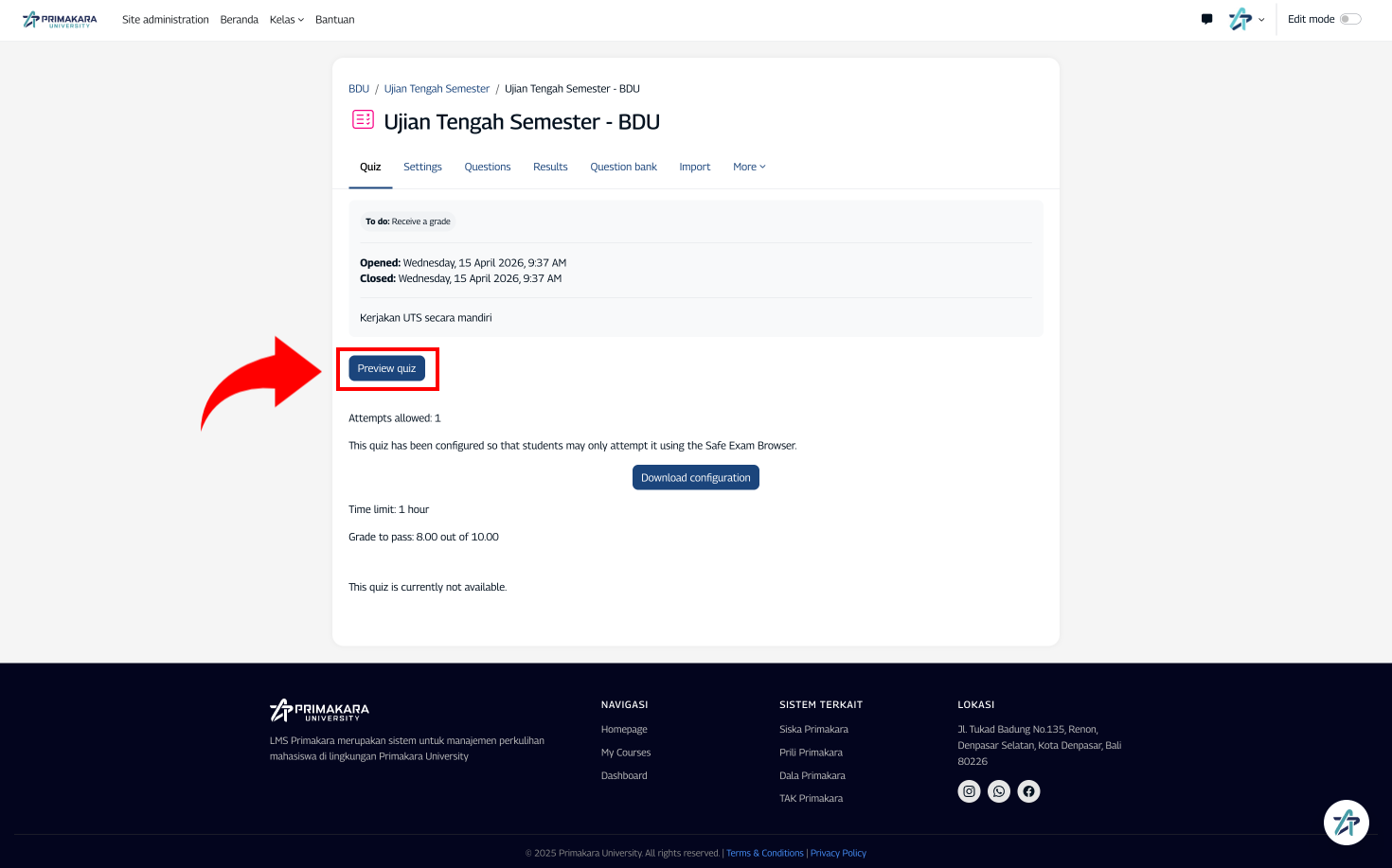Screen dimensions: 1392x868
Task: Open the Terms & Conditions link
Action: [x=765, y=853]
